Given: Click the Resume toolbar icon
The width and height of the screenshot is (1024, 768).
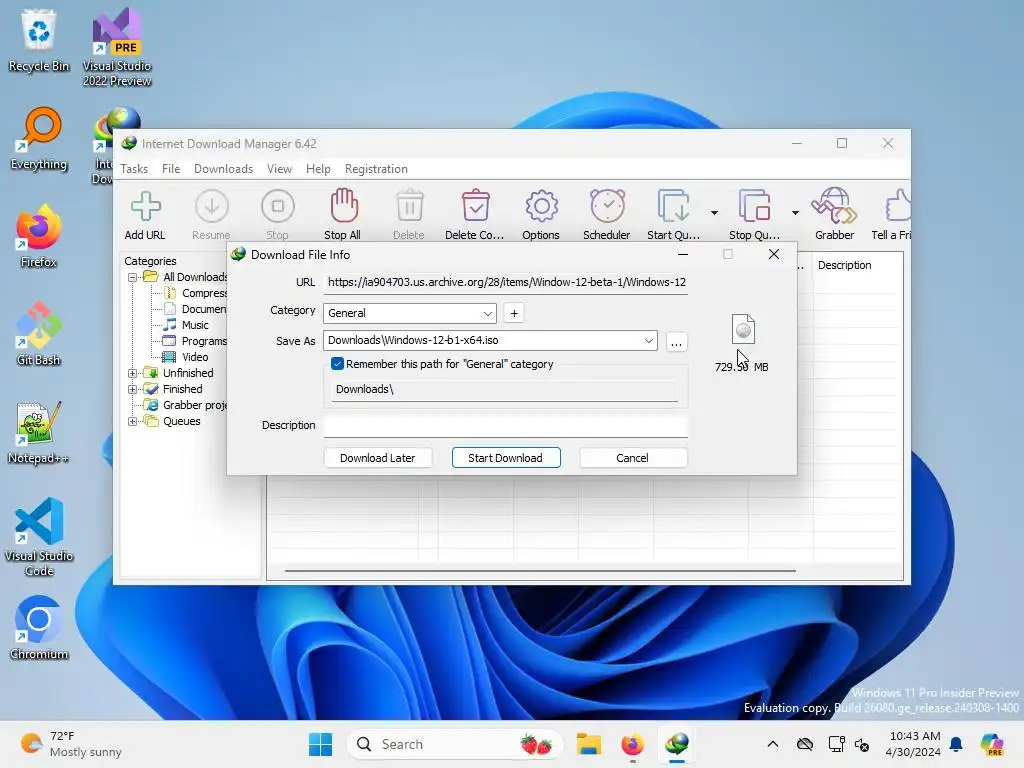Looking at the screenshot, I should 212,207.
